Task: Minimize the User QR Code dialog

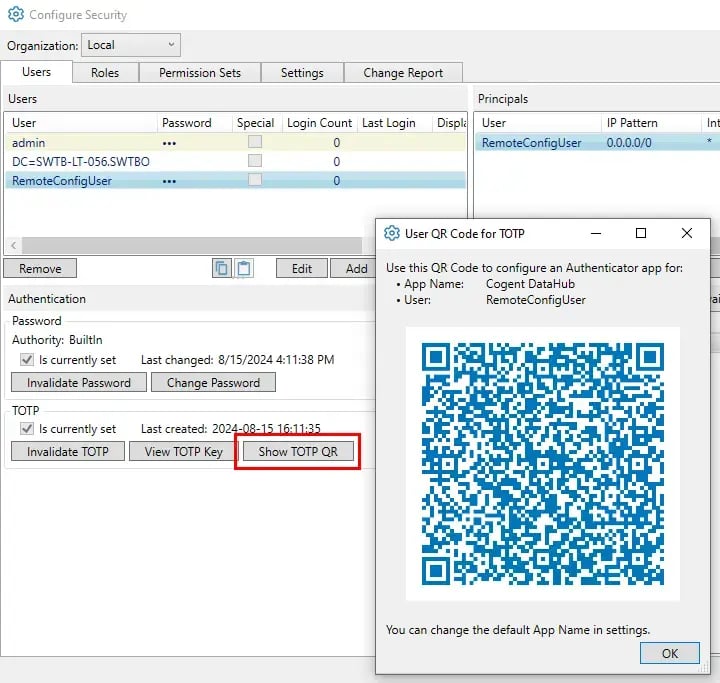Action: (596, 233)
